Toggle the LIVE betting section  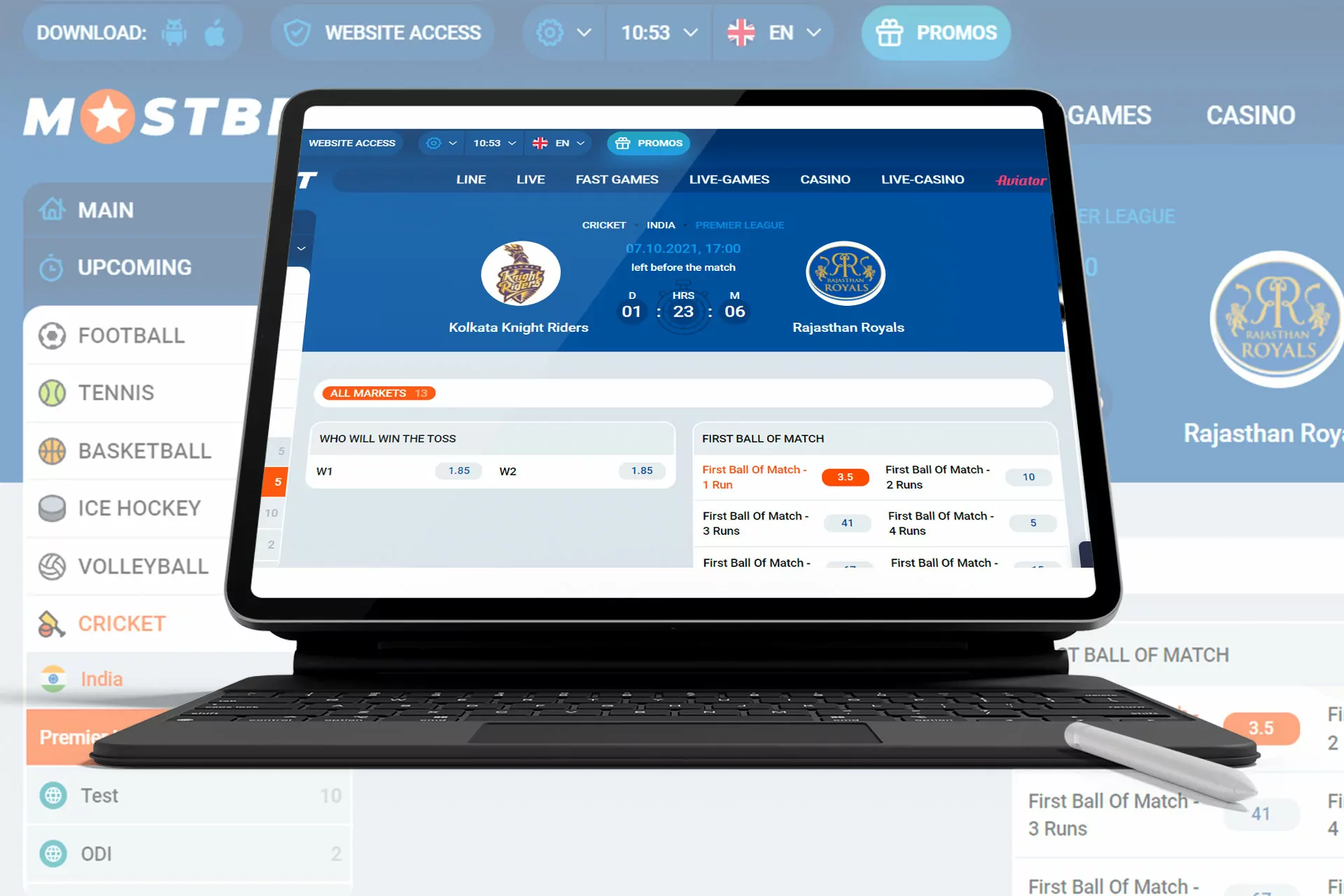[530, 179]
